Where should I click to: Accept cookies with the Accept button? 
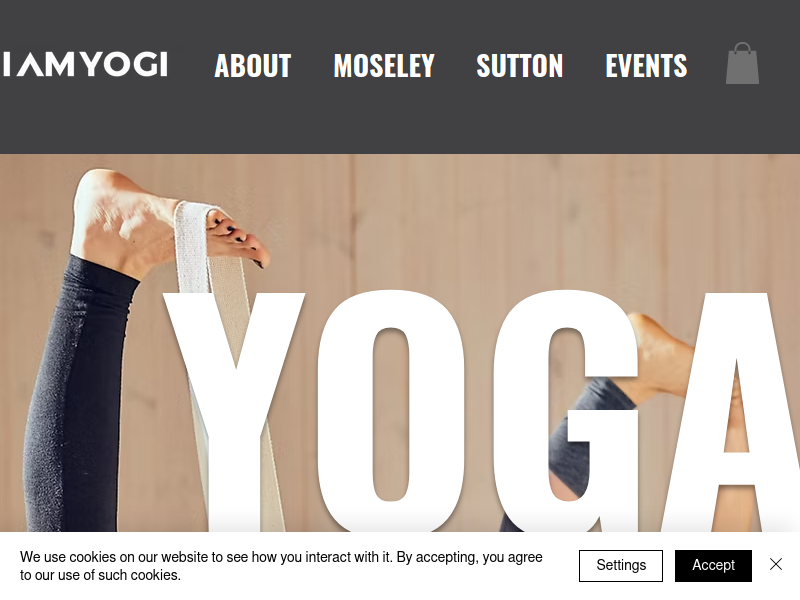[x=713, y=565]
